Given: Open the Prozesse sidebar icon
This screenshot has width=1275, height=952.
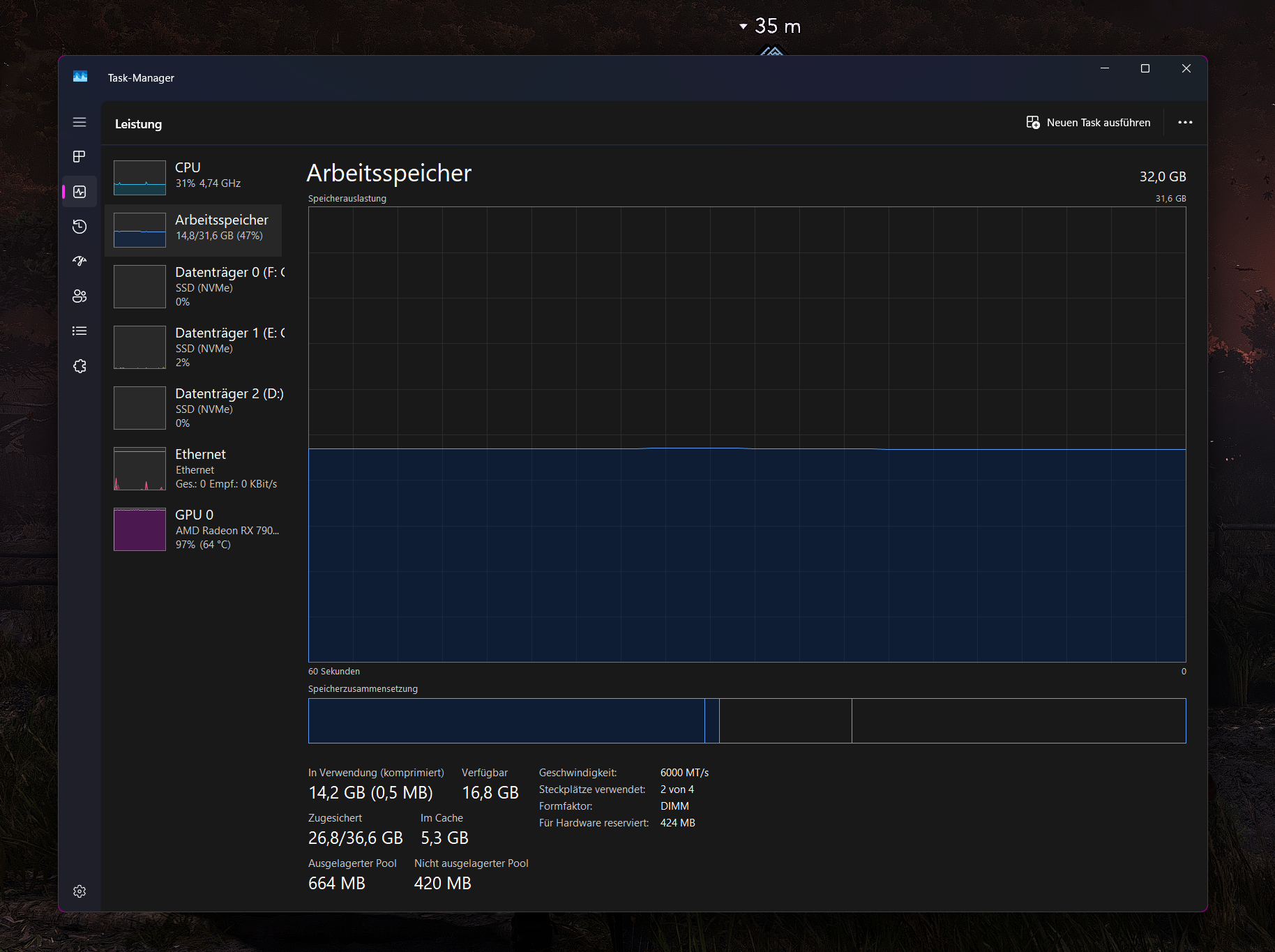Looking at the screenshot, I should click(80, 157).
